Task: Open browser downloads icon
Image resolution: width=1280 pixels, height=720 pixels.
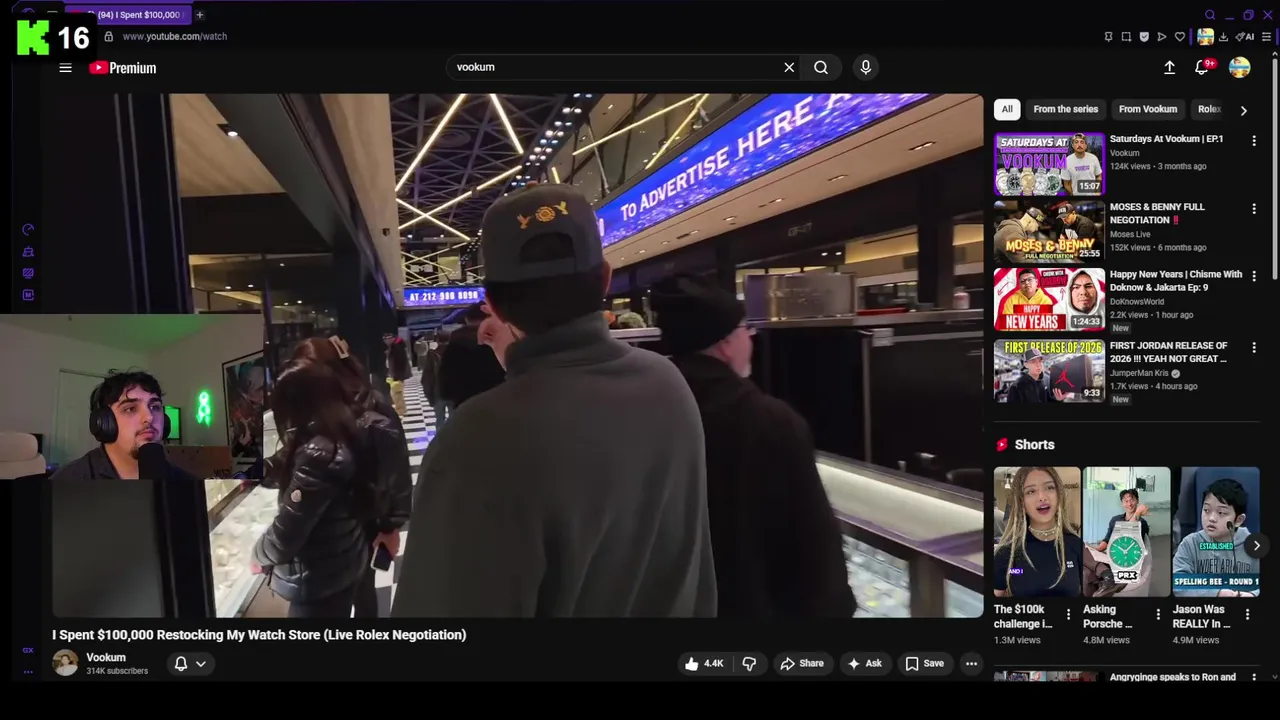Action: click(x=1223, y=37)
